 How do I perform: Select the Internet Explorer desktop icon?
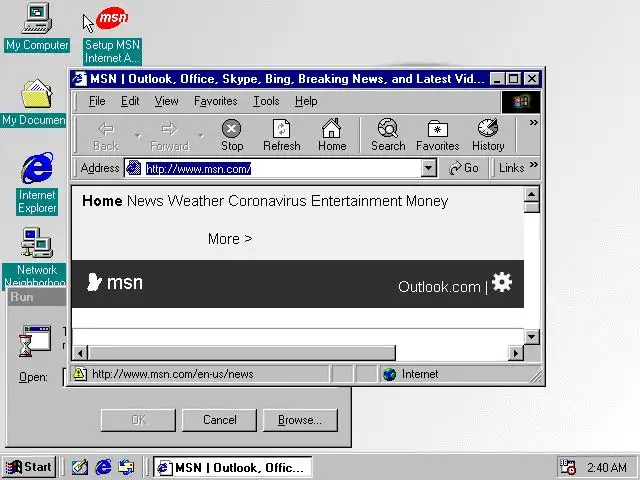(x=37, y=184)
